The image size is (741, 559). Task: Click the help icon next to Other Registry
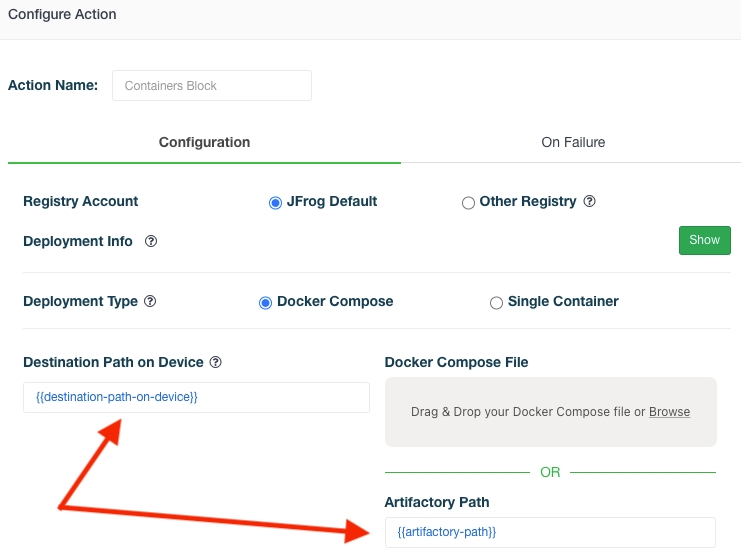590,201
